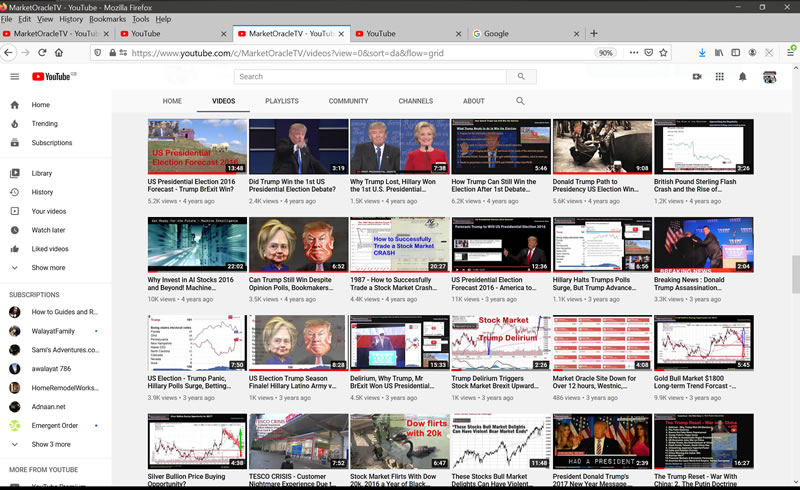Click the YouTube search input field
Image resolution: width=800 pixels, height=490 pixels.
coord(370,76)
